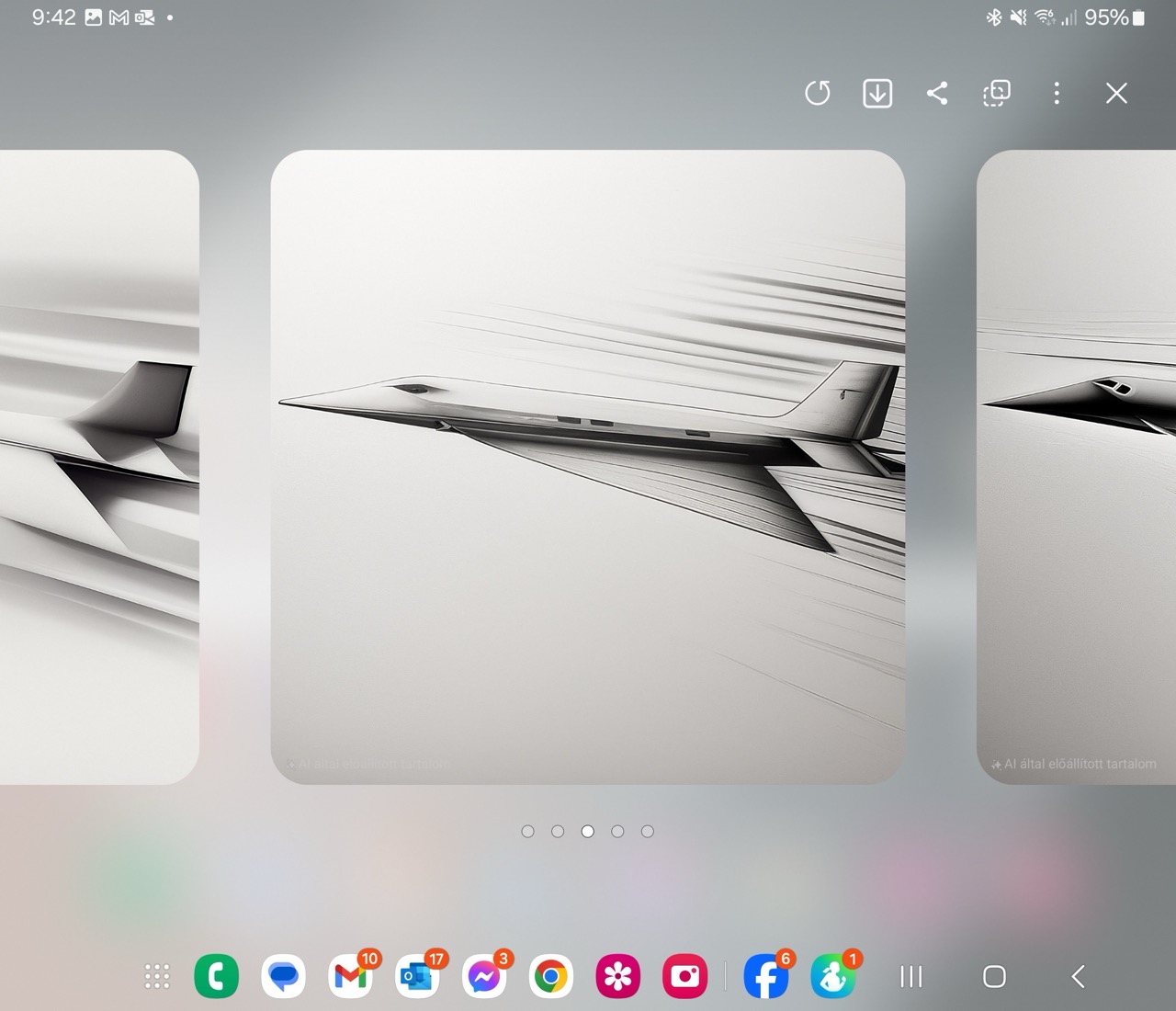Go to the fifth page indicator dot
Viewport: 1176px width, 1011px height.
(x=648, y=832)
